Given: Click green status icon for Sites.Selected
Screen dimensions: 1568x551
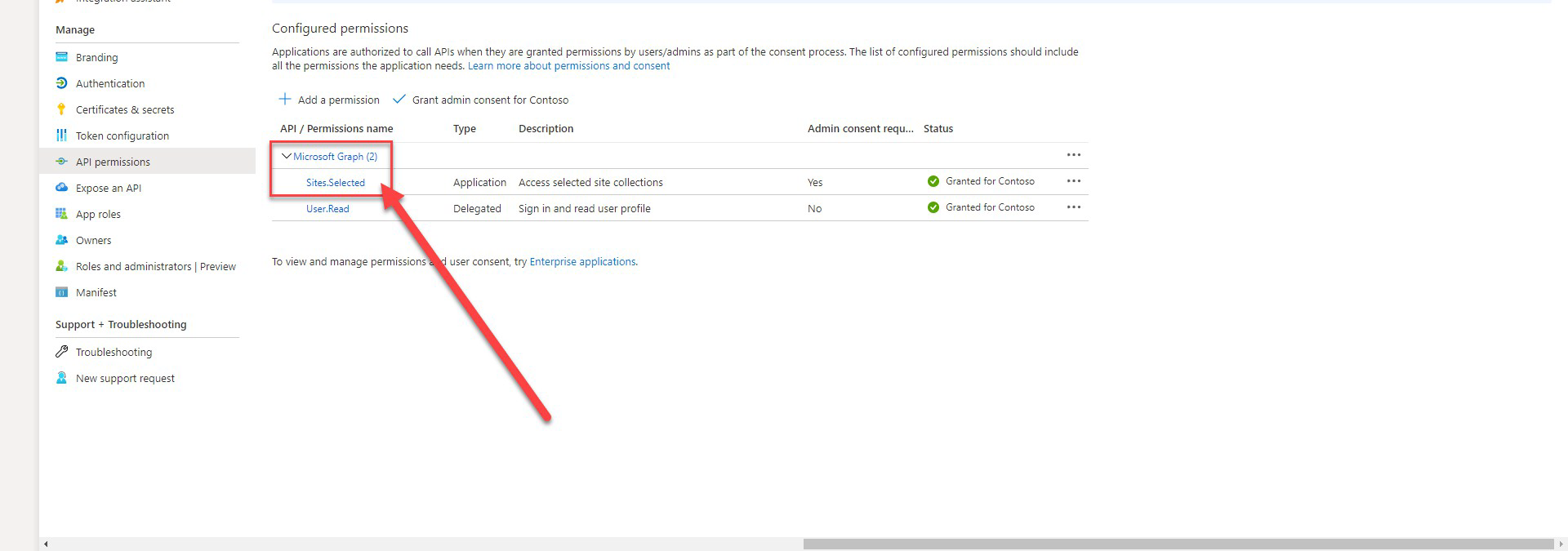Looking at the screenshot, I should (933, 181).
